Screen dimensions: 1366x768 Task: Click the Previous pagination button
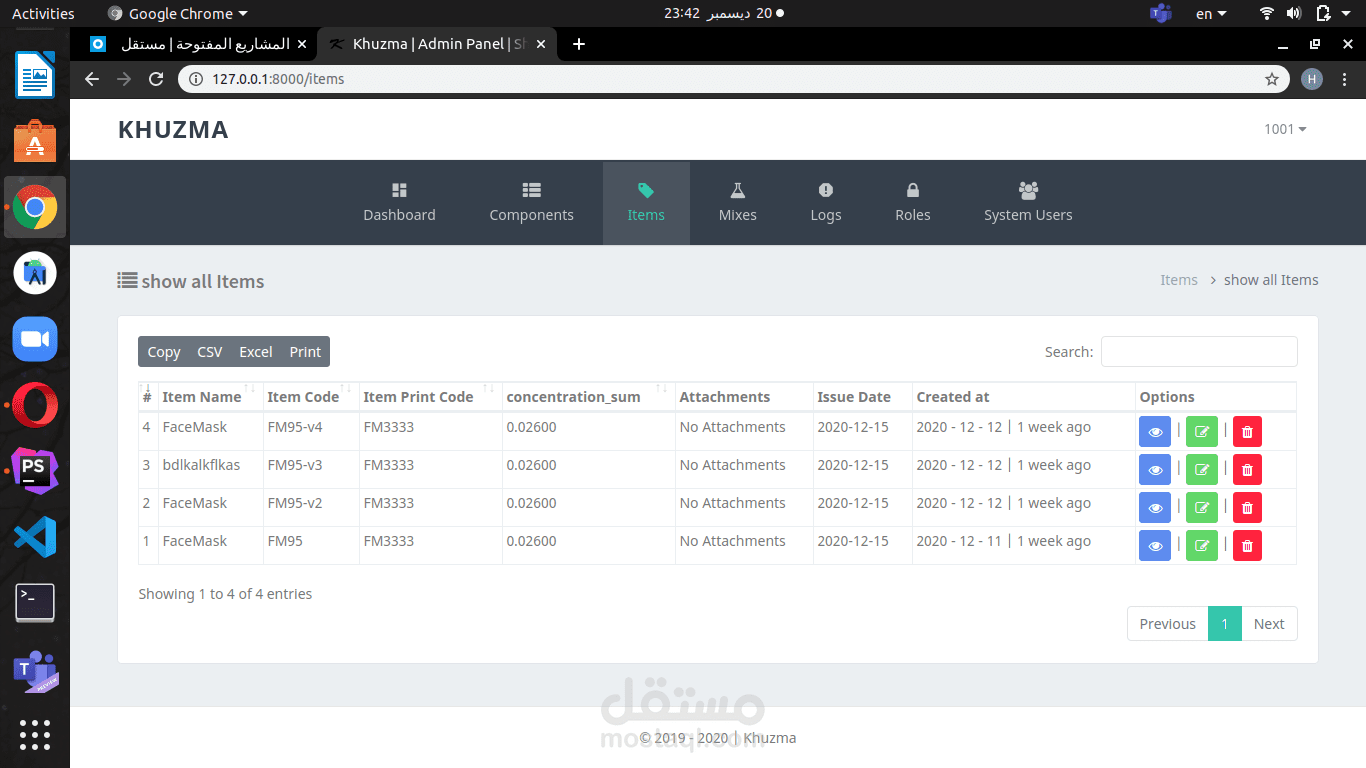coord(1167,624)
